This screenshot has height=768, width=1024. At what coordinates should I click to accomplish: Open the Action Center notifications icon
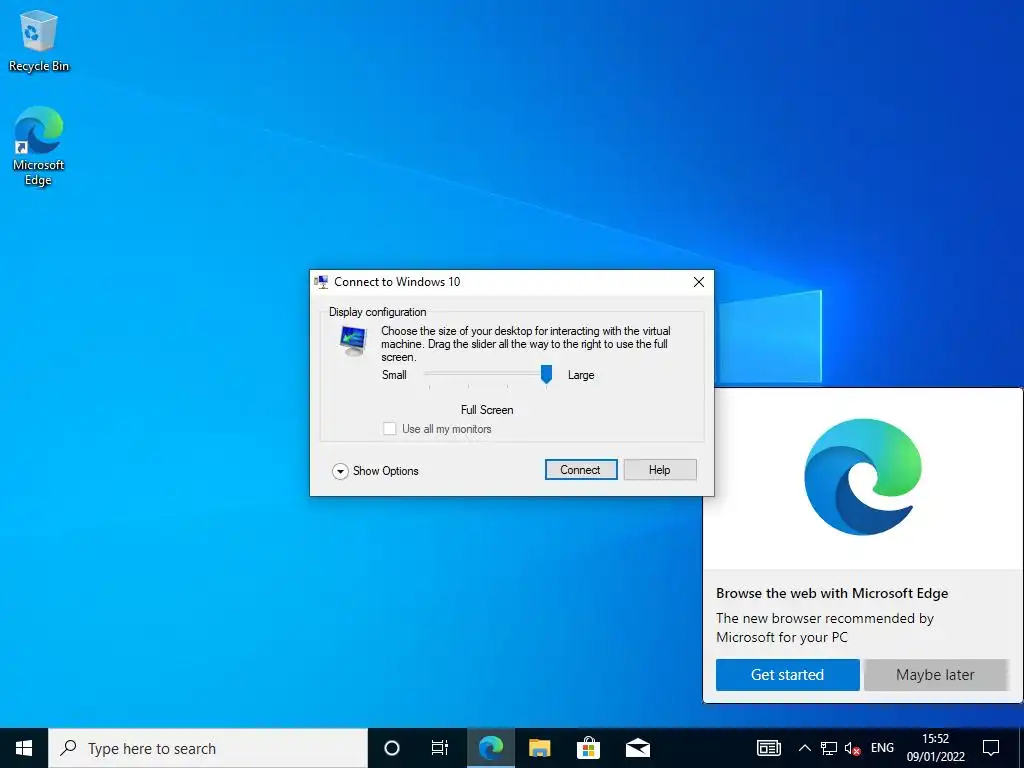click(x=991, y=748)
